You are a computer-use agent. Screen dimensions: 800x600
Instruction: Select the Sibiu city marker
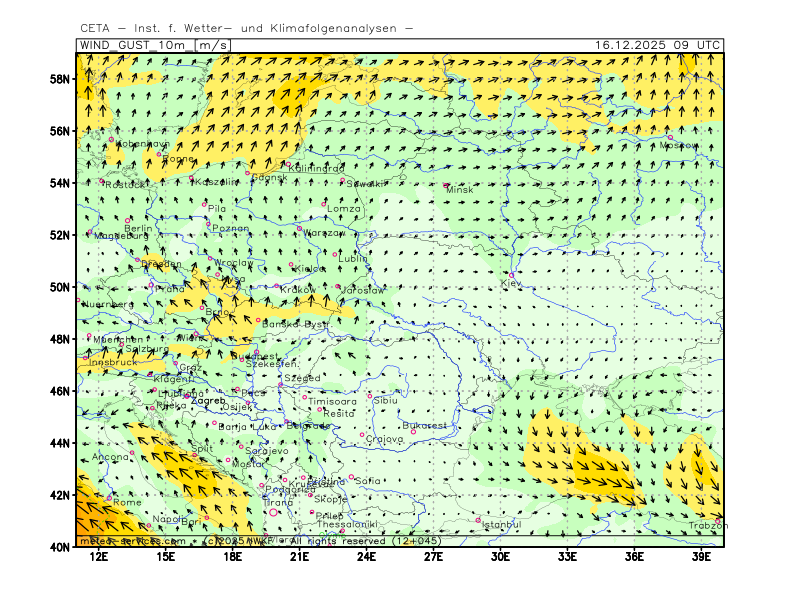(x=369, y=396)
